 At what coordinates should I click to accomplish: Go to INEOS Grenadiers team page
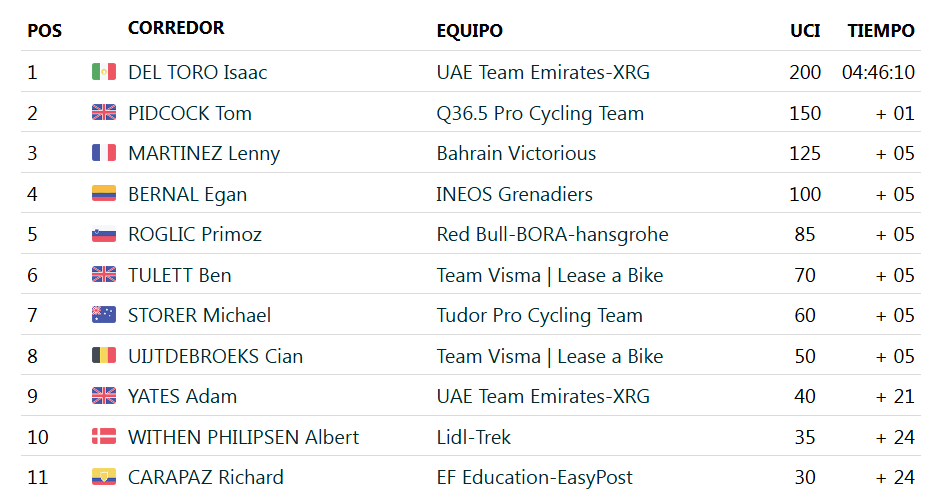(514, 194)
